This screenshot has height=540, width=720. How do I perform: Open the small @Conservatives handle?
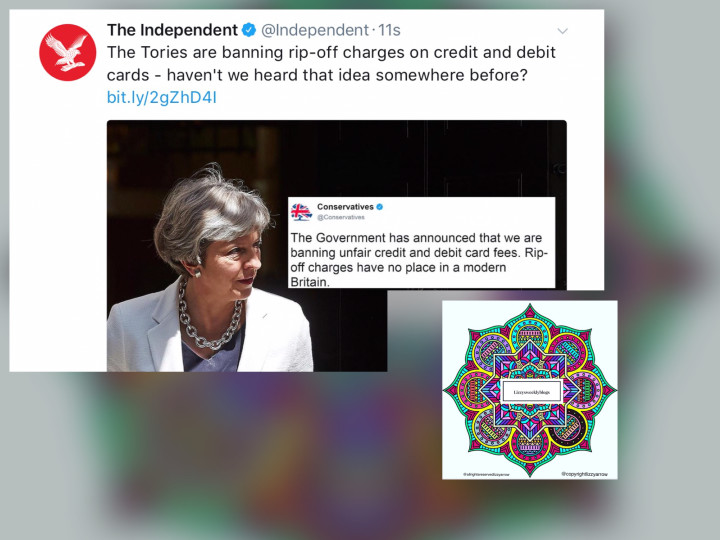[341, 217]
